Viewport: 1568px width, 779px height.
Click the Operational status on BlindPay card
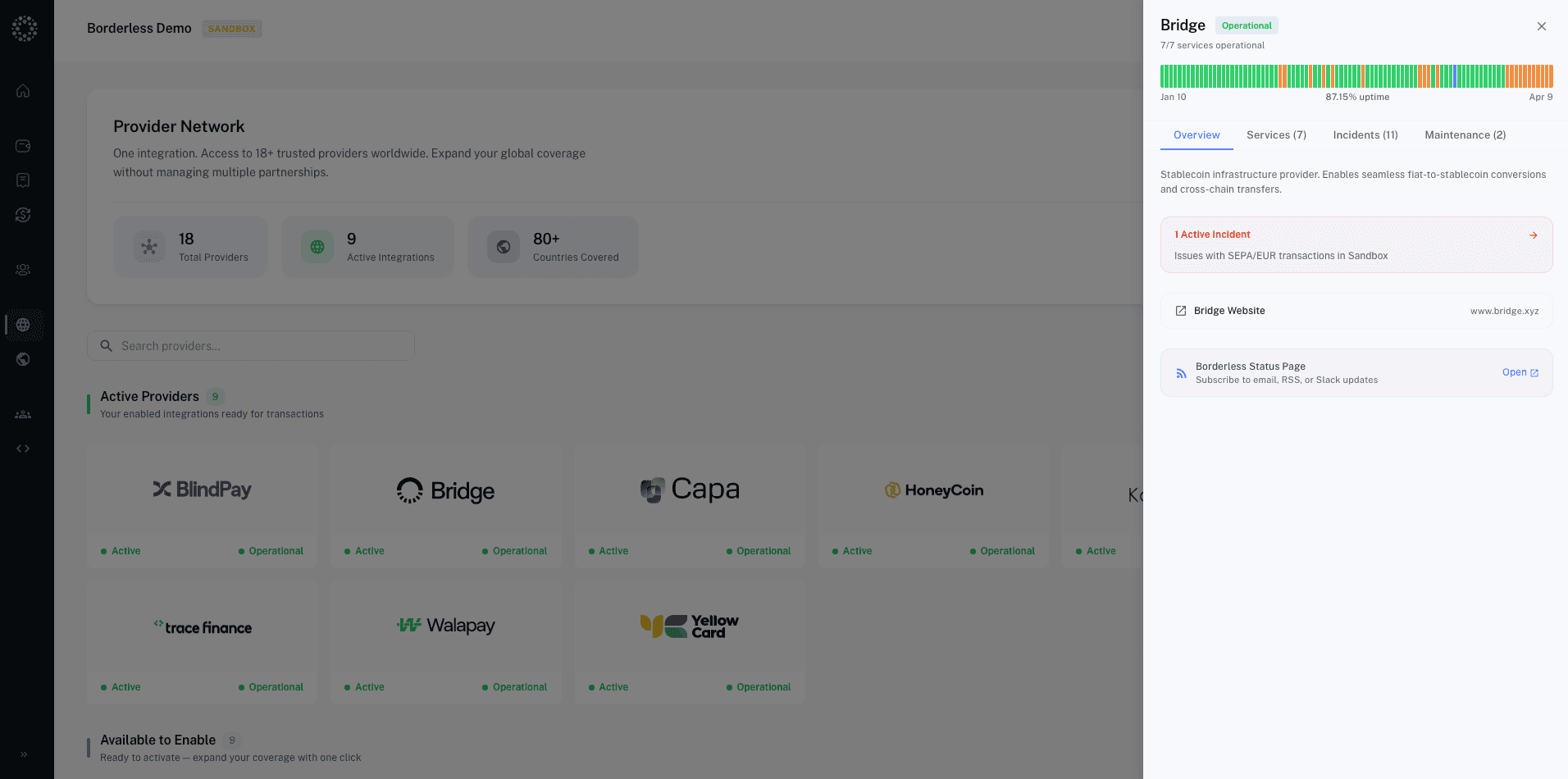coord(271,551)
